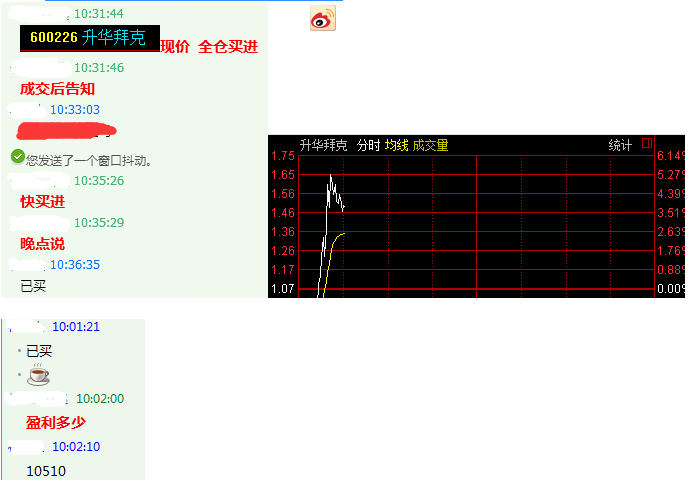Click the window shake notice 您发送了一个窗口抖动

tap(89, 160)
